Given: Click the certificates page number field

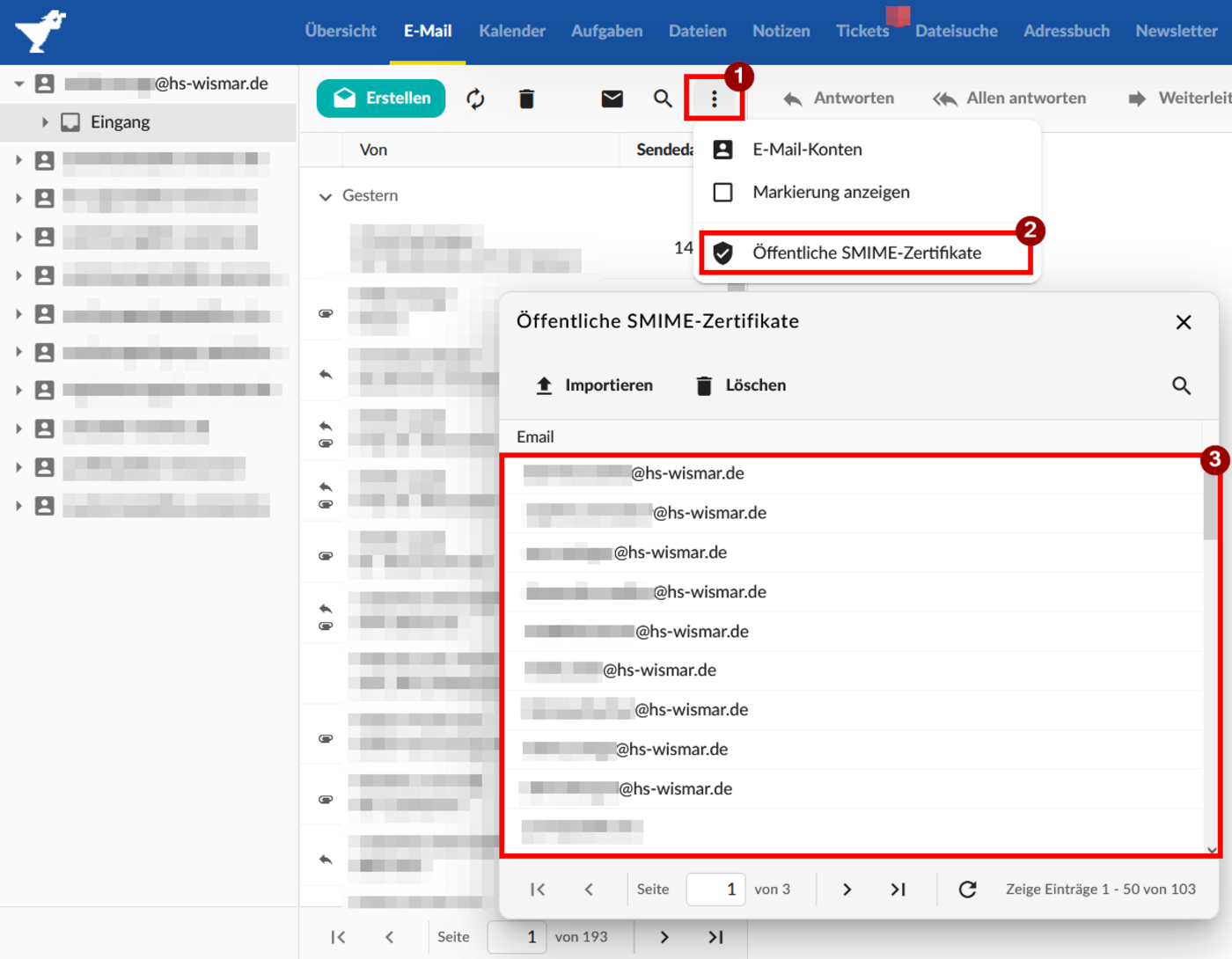Looking at the screenshot, I should coord(715,889).
